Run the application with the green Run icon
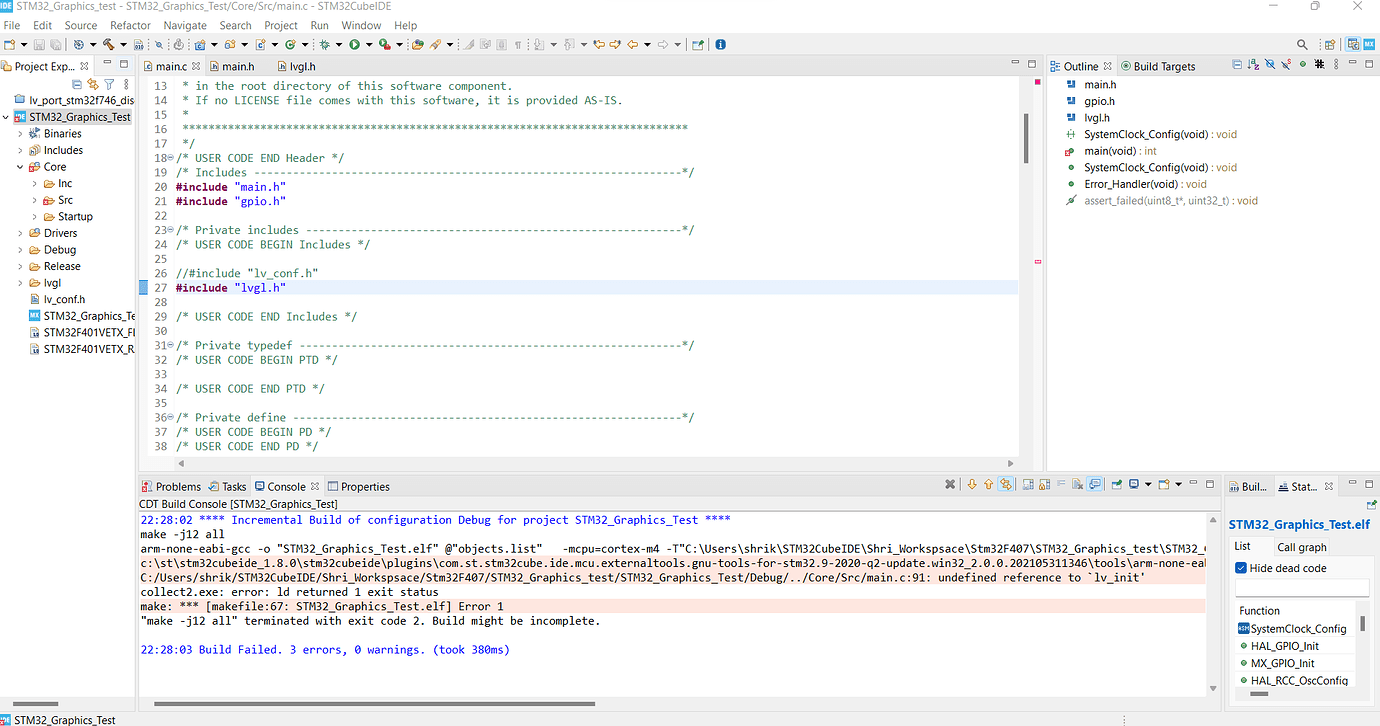Screen dimensions: 1380x726 [x=358, y=44]
